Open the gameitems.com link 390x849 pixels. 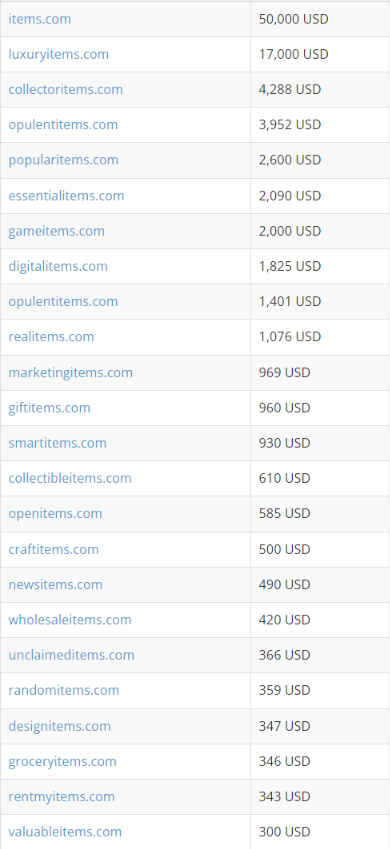click(x=56, y=231)
